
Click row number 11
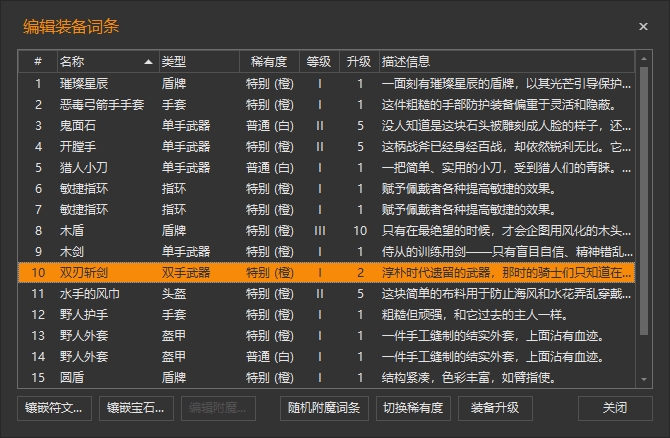pyautogui.click(x=38, y=294)
